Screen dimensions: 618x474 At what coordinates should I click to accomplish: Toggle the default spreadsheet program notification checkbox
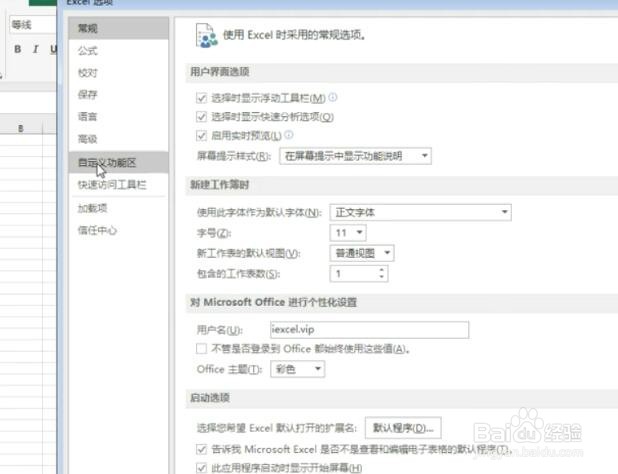click(201, 449)
